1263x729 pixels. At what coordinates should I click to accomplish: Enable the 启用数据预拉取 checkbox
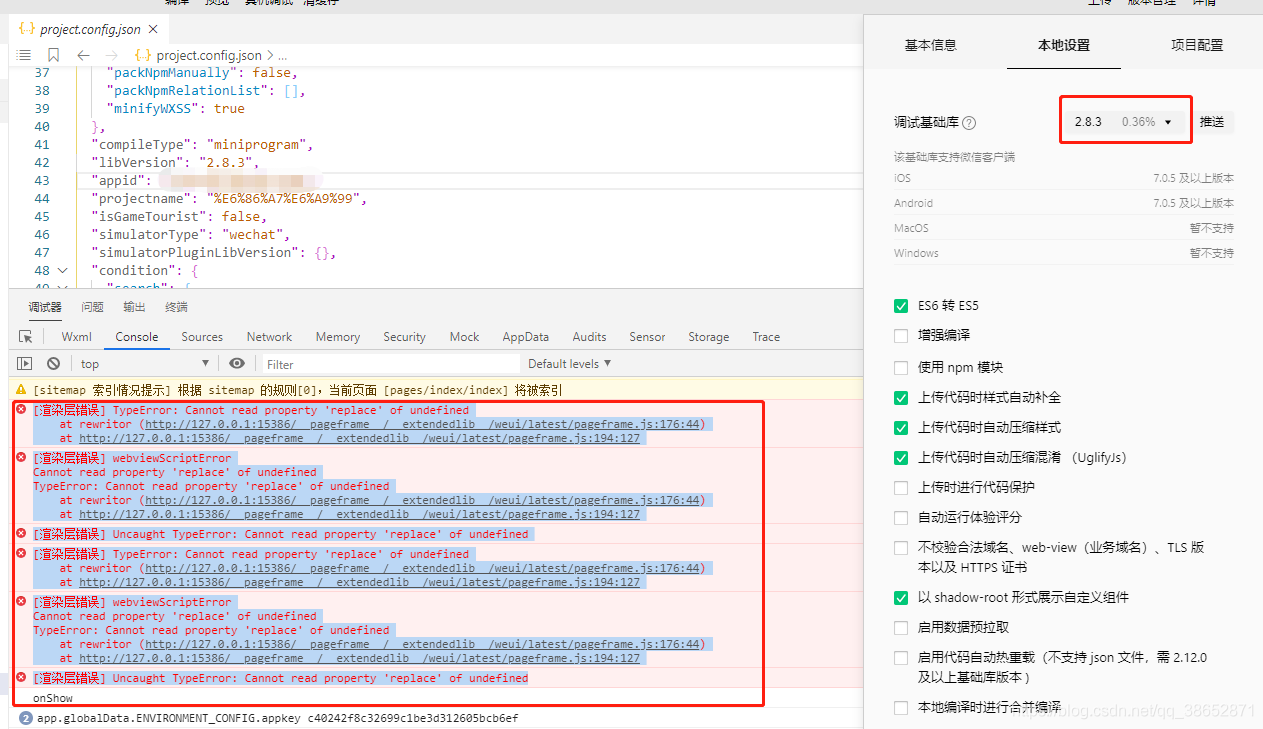pos(901,627)
